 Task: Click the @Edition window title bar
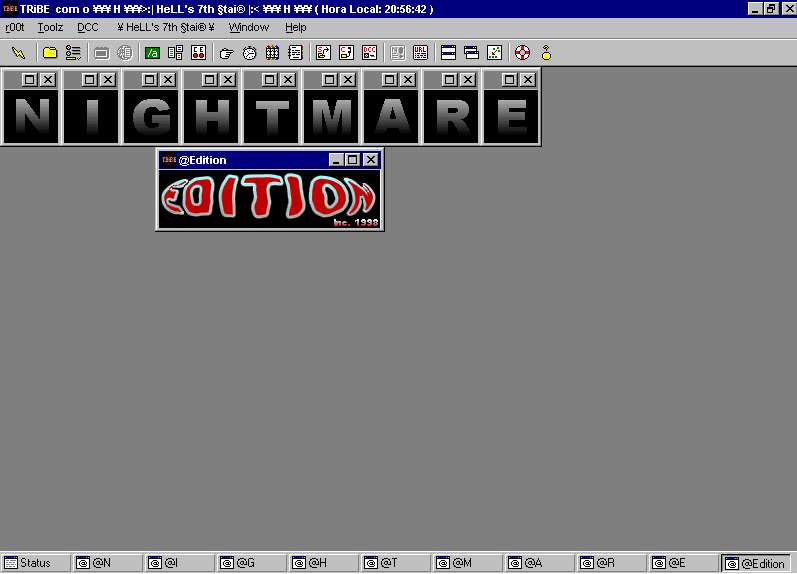click(250, 160)
